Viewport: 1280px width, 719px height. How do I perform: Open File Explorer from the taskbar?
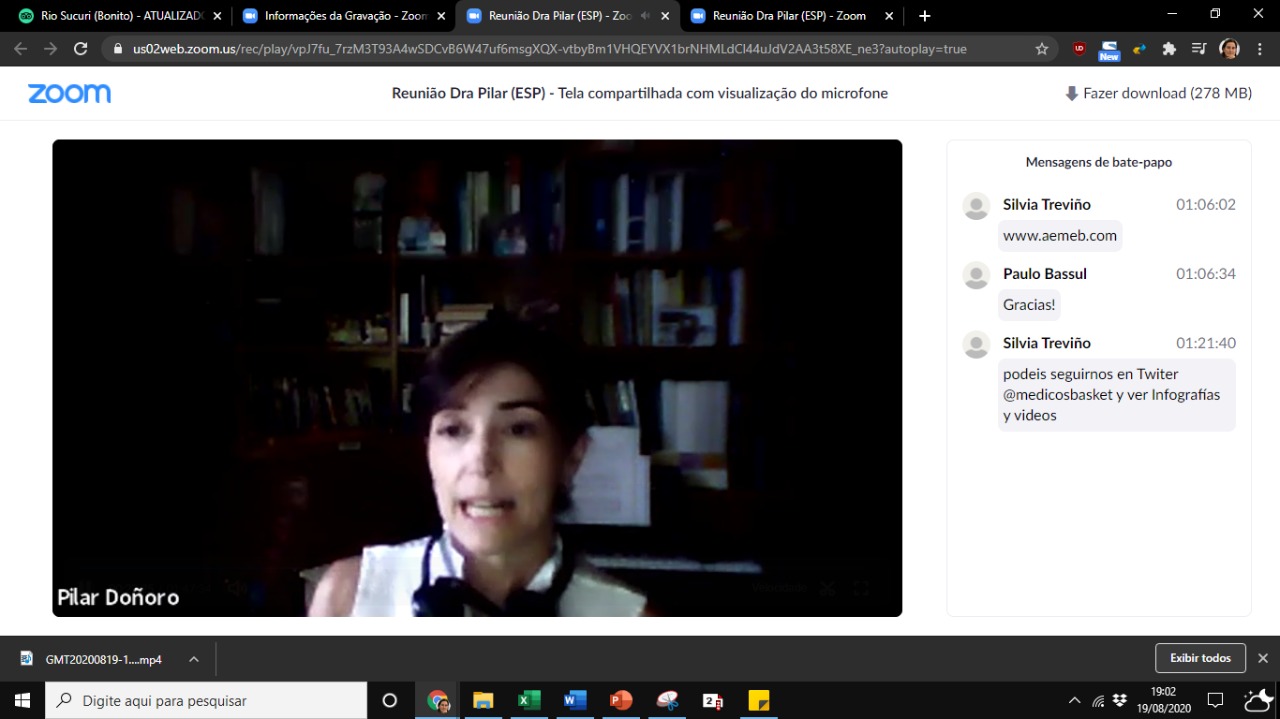(483, 700)
